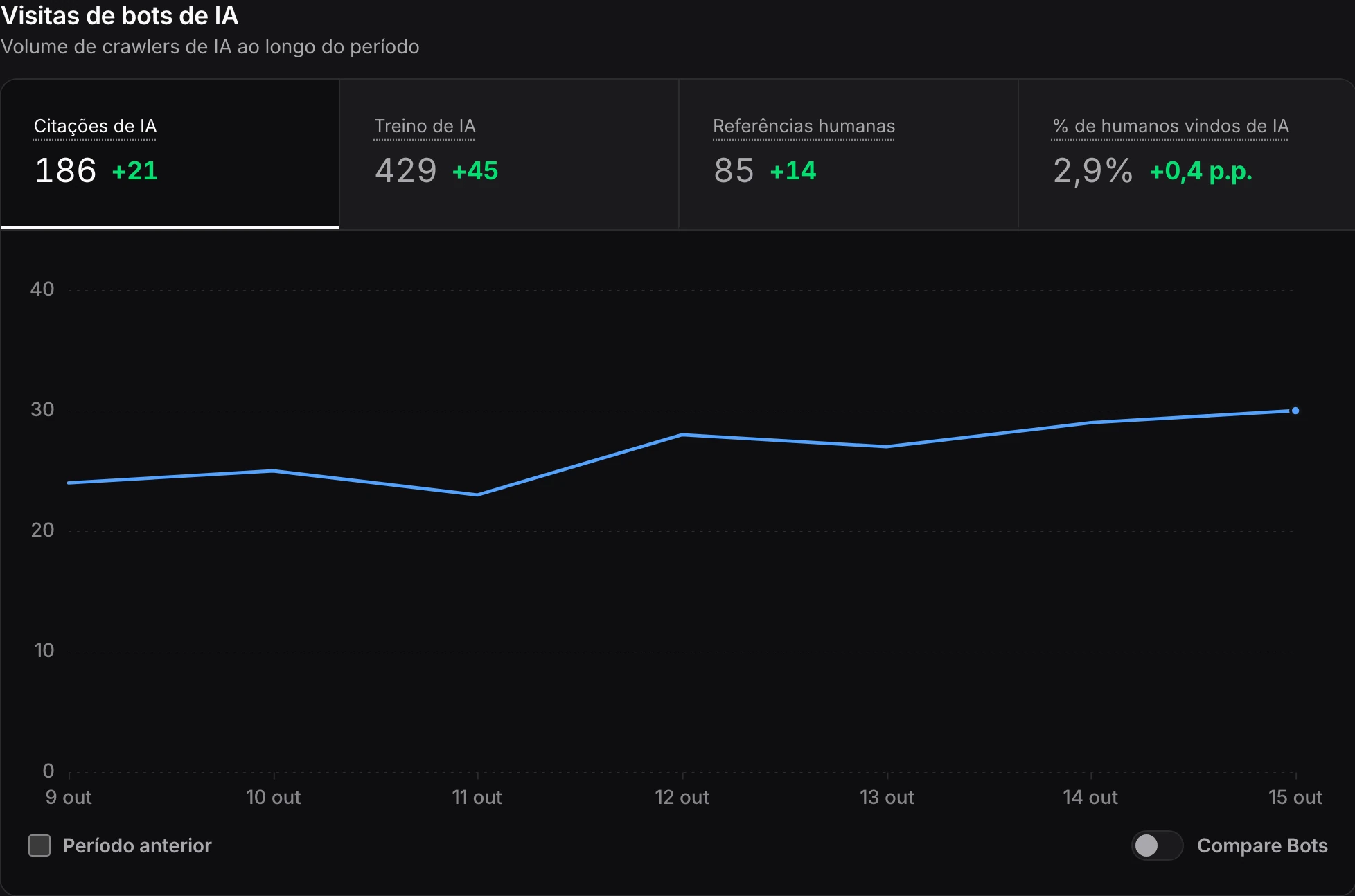Click the 11 out axis label

coord(477,797)
